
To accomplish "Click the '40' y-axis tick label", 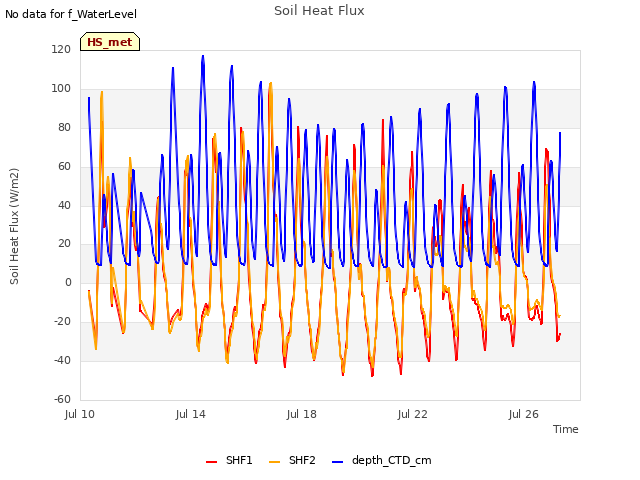I will [64, 205].
